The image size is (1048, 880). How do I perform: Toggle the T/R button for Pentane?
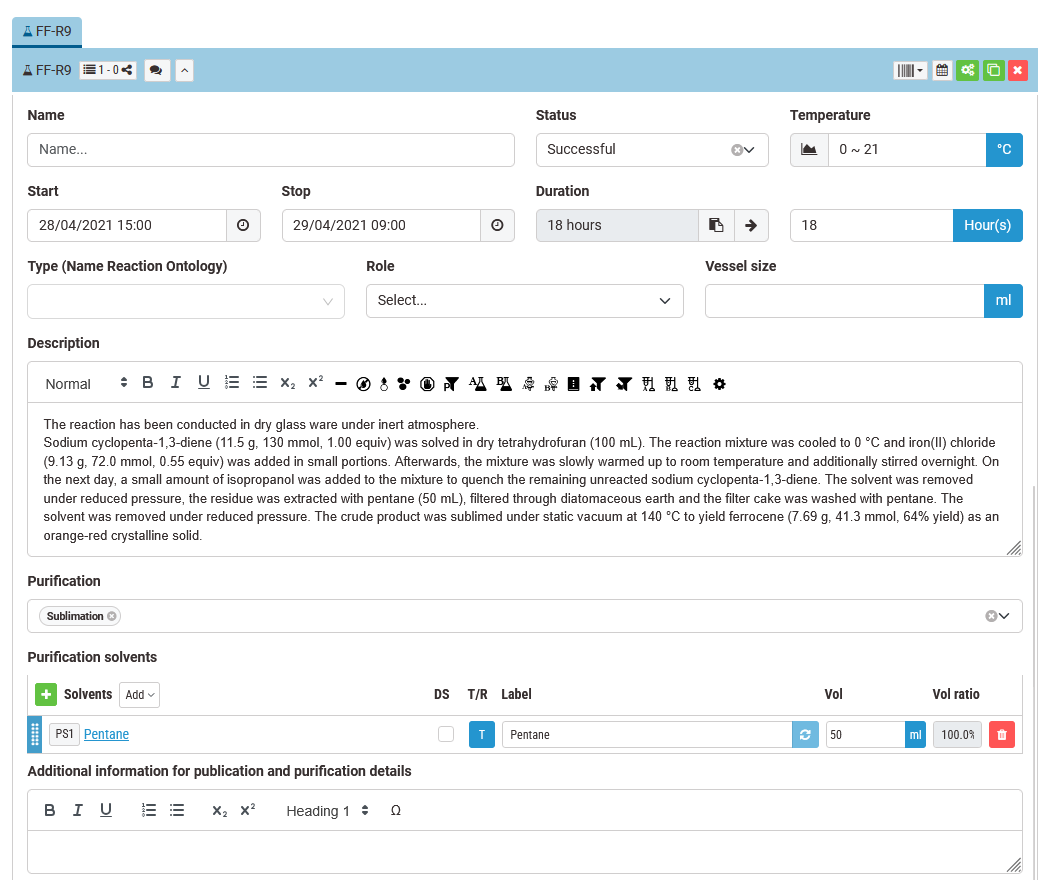481,735
